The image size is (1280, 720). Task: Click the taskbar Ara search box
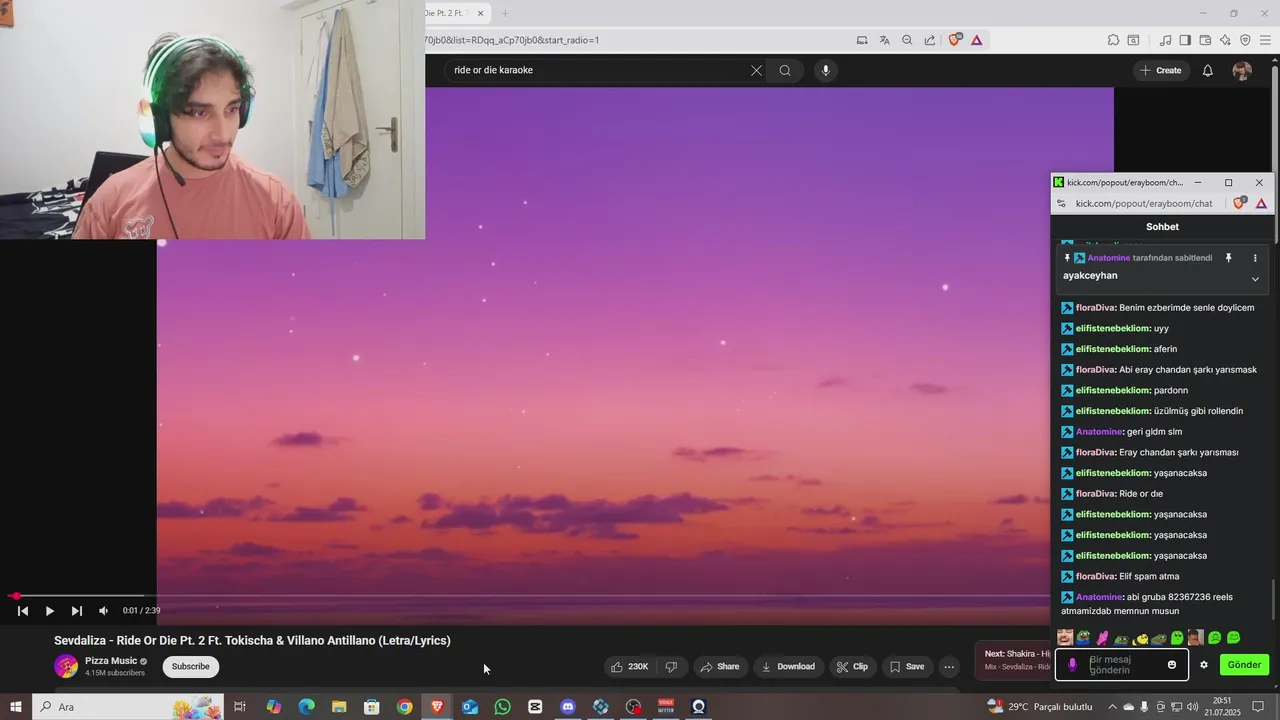128,707
